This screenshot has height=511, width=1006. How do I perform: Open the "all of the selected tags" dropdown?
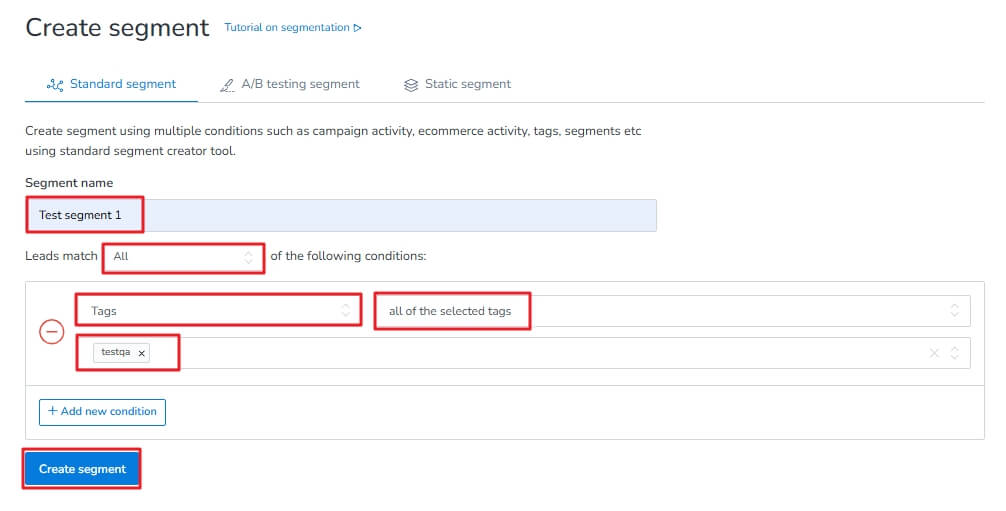click(x=671, y=311)
